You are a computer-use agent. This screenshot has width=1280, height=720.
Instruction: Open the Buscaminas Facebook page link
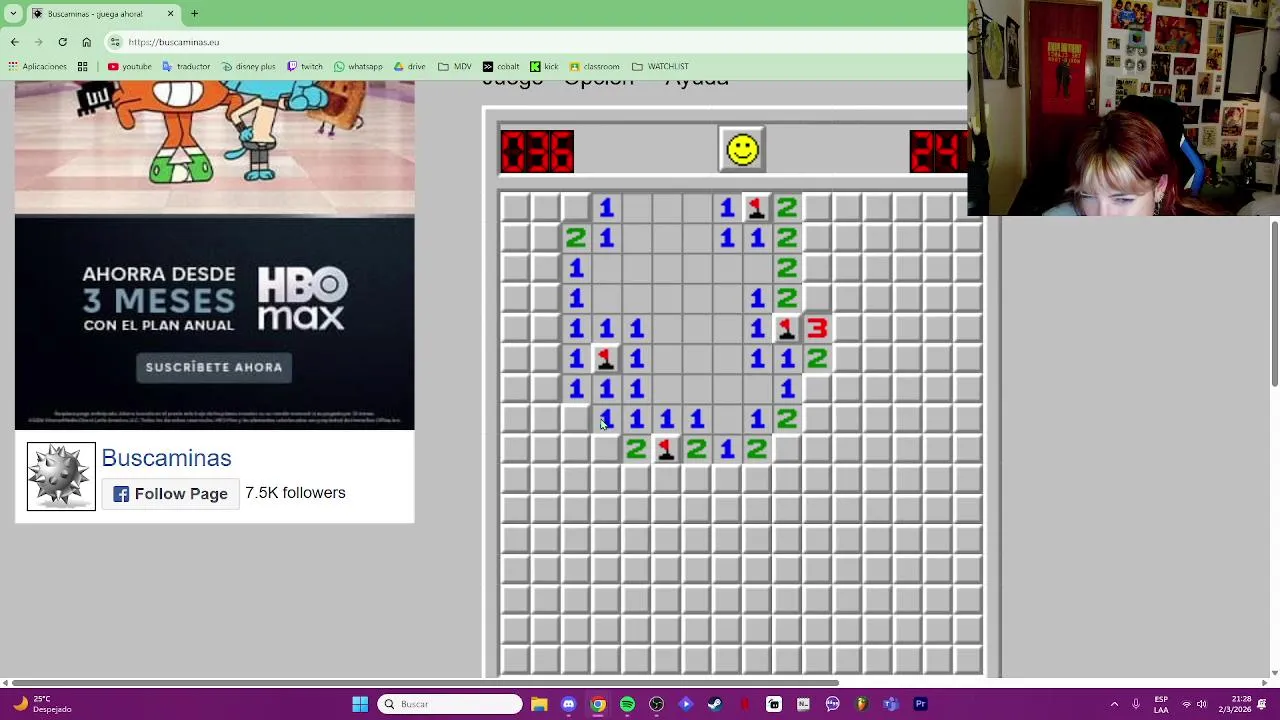(166, 458)
